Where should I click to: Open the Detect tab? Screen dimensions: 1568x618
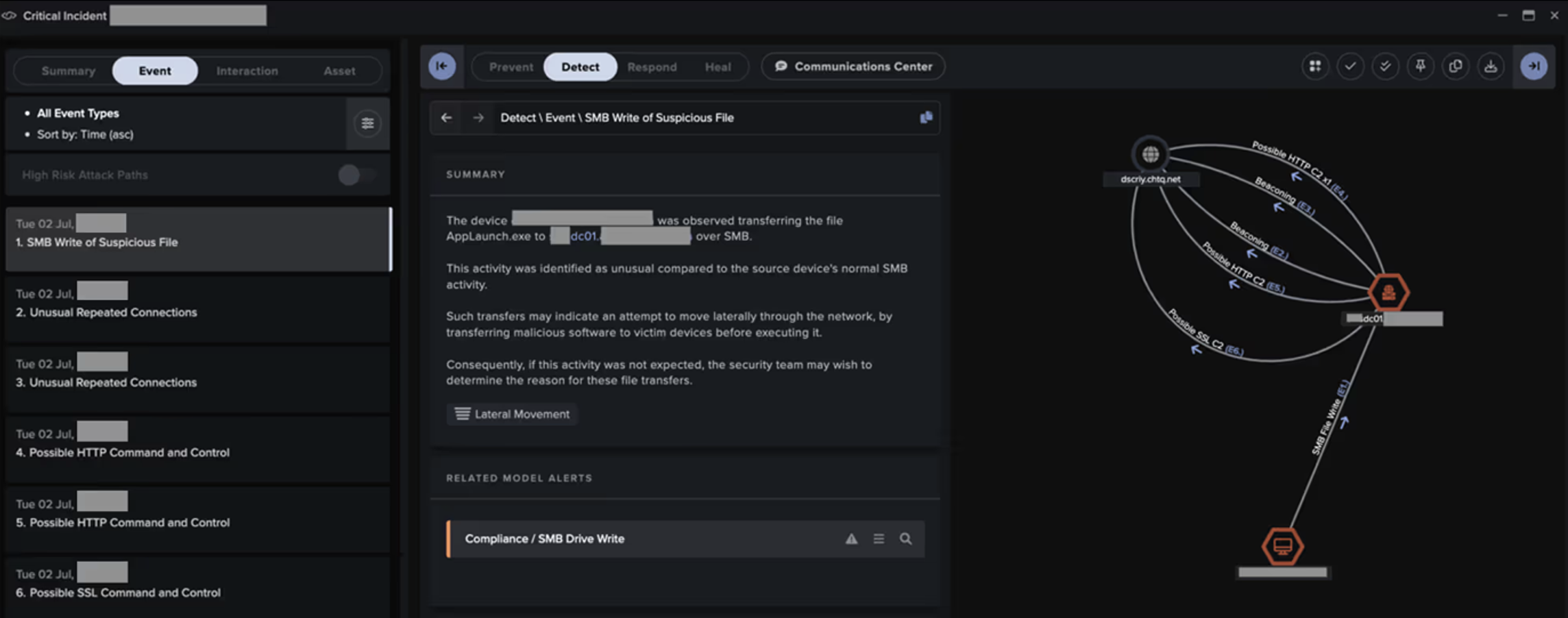click(580, 66)
